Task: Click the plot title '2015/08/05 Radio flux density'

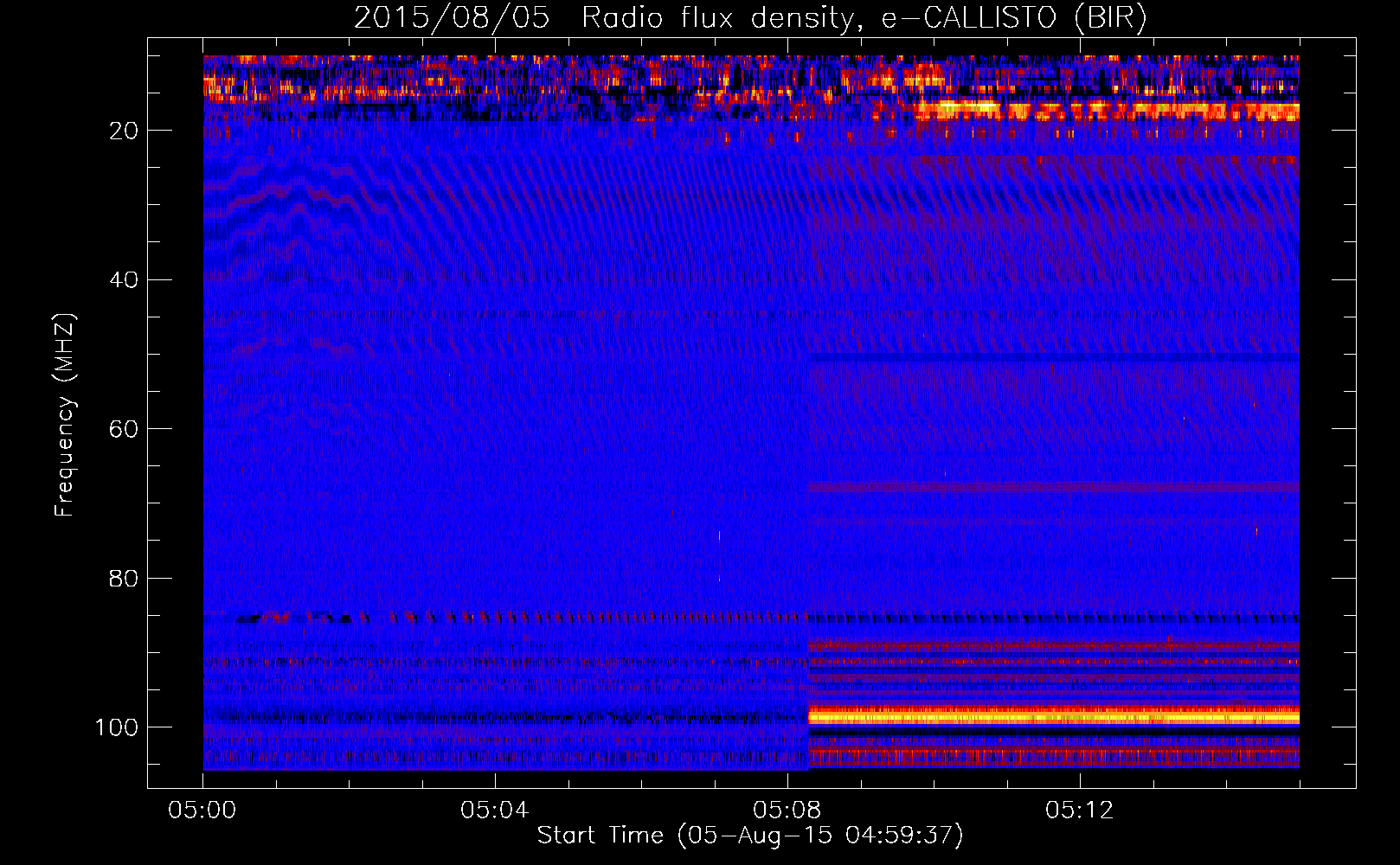Action: [x=750, y=17]
